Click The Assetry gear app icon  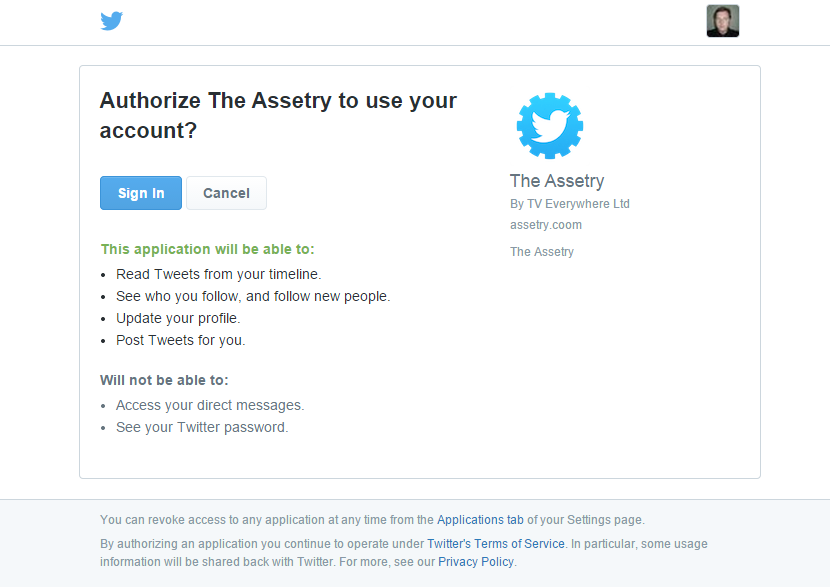(x=549, y=126)
